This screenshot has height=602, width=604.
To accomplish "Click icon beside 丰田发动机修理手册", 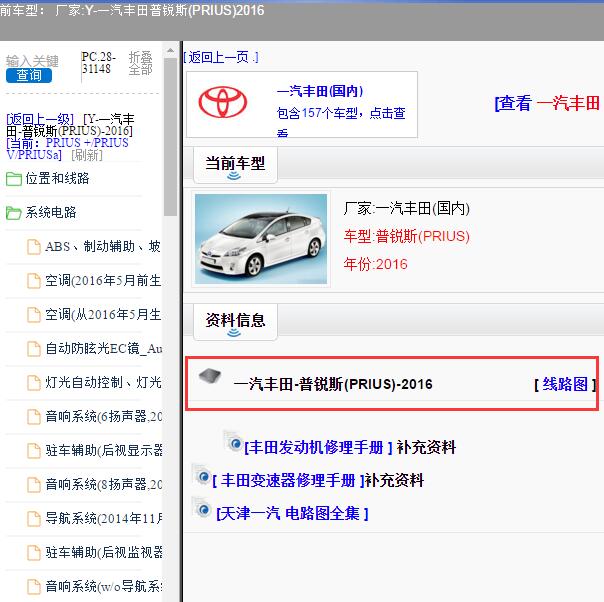I will [x=233, y=442].
